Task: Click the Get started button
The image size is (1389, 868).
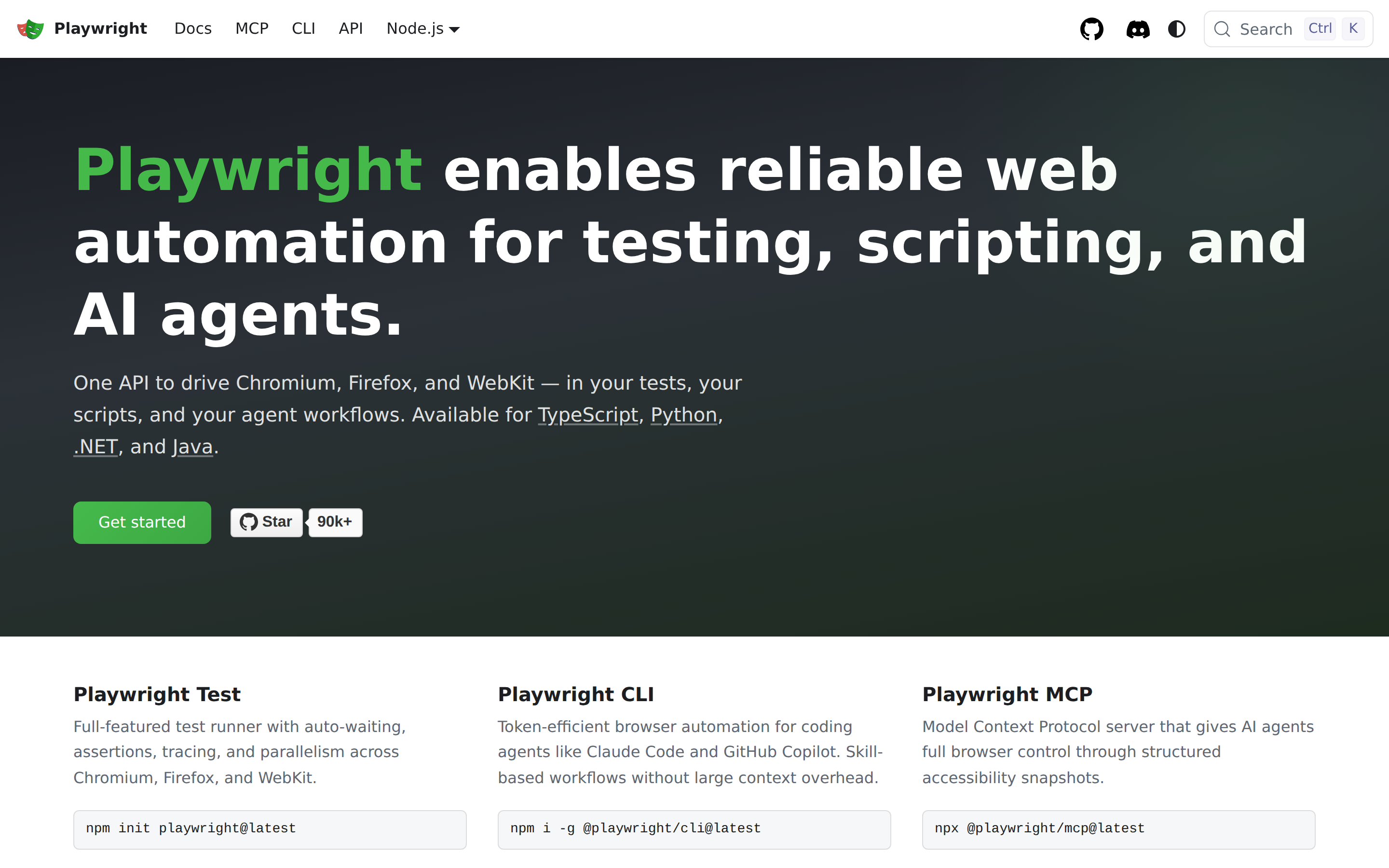Action: [x=142, y=522]
